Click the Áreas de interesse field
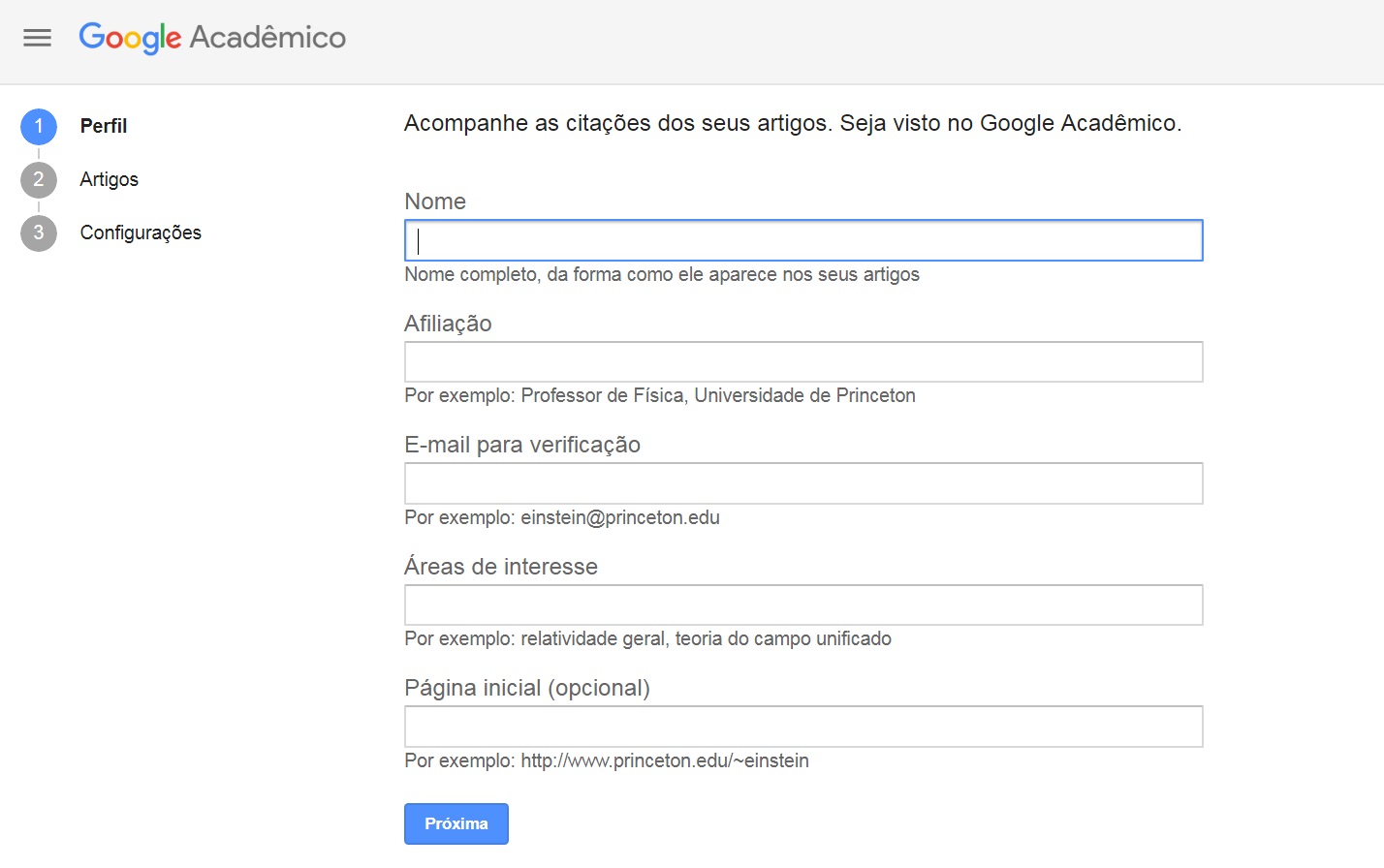1384x868 pixels. click(x=803, y=604)
